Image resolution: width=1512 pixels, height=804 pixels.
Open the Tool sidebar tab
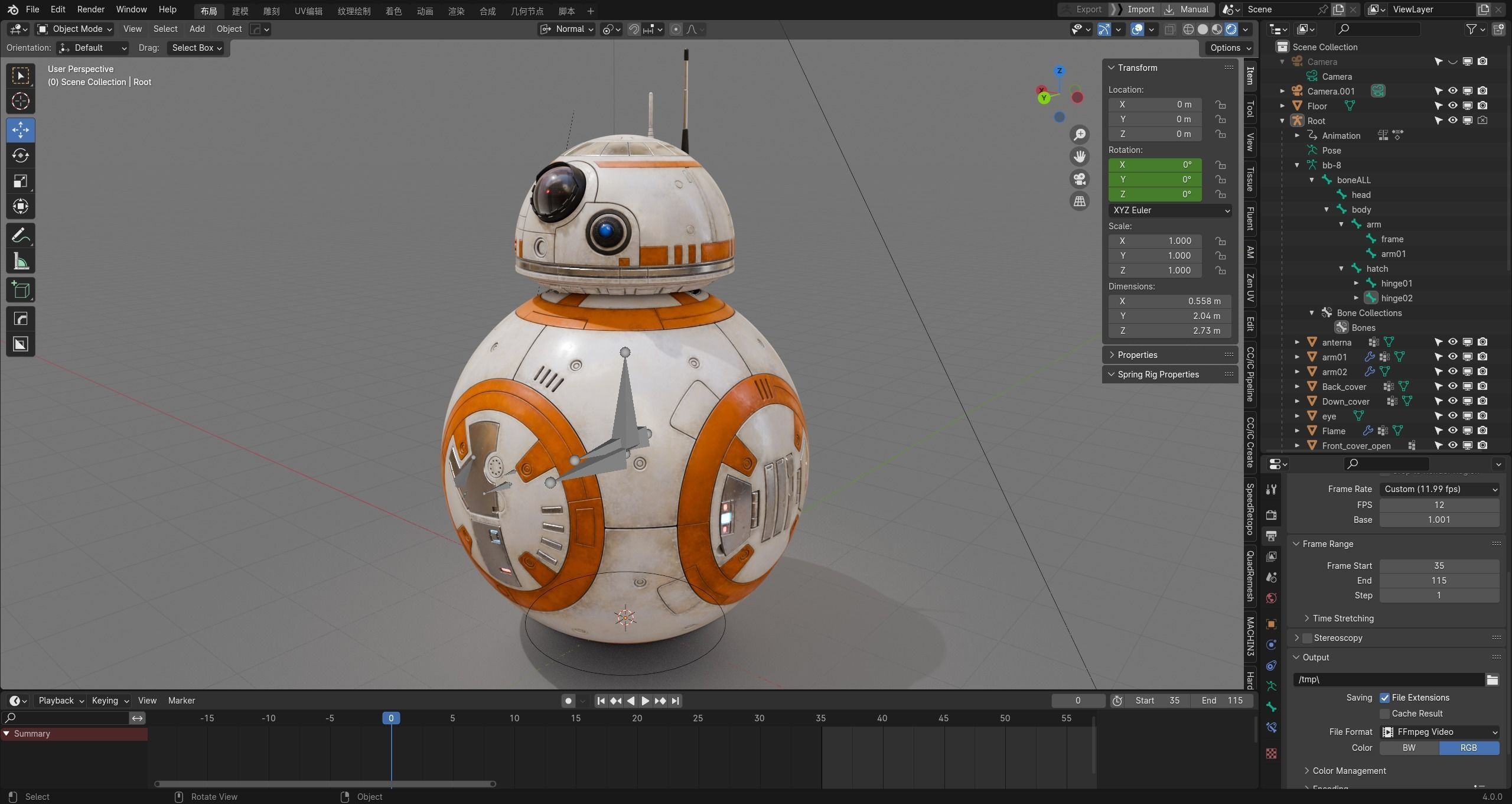point(1250,109)
